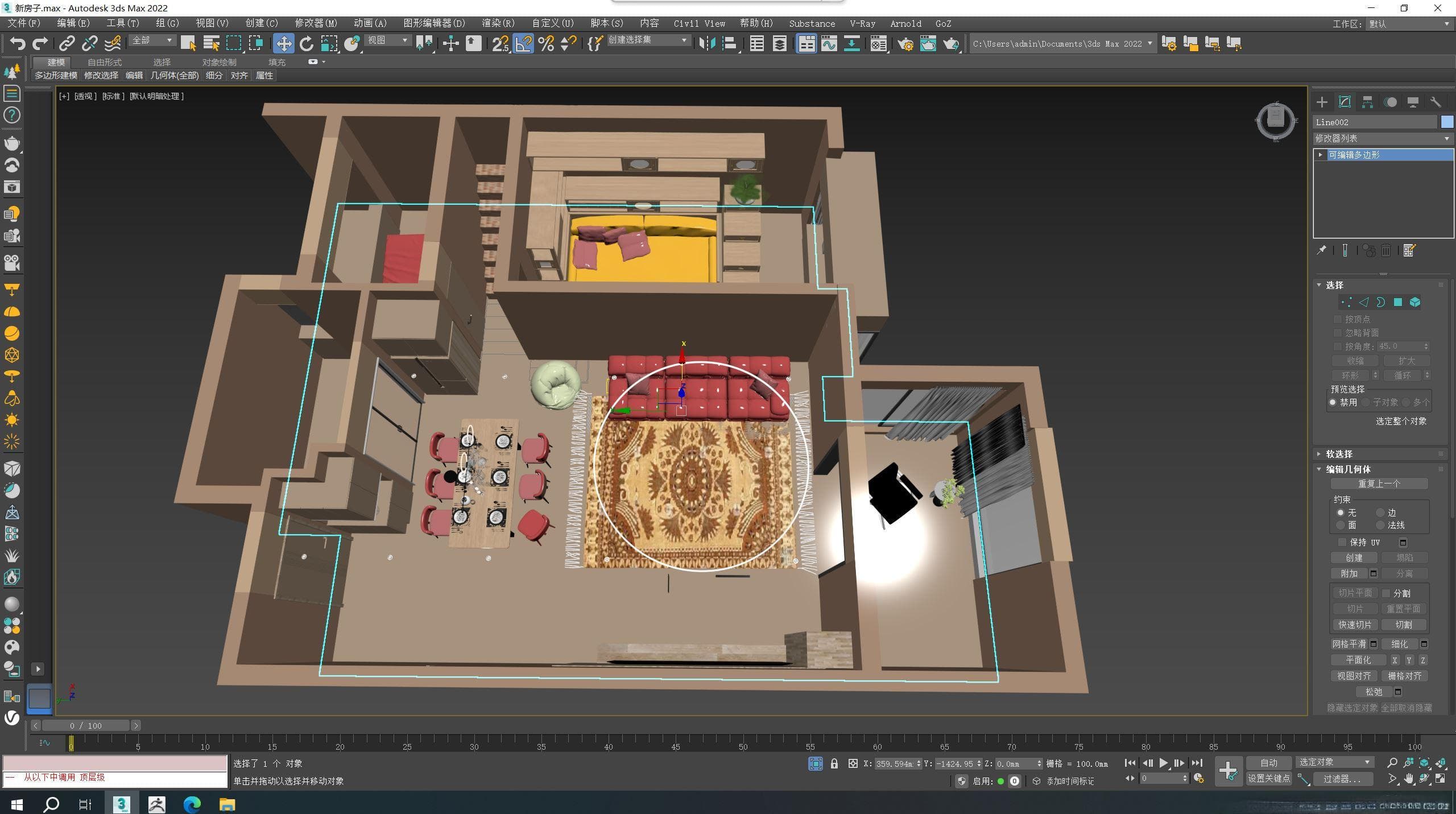Click Zoom Extents All icon
Viewport: 1456px width, 814px height.
[1441, 762]
